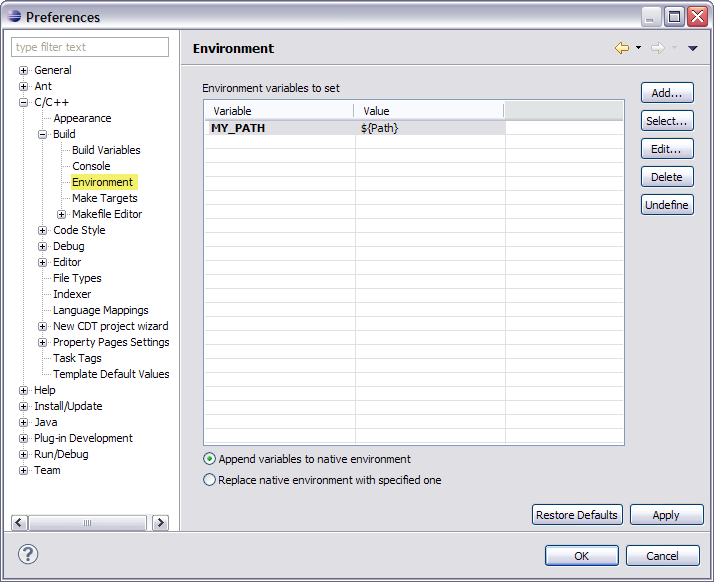
Task: Click the Variable column header
Action: [x=279, y=111]
